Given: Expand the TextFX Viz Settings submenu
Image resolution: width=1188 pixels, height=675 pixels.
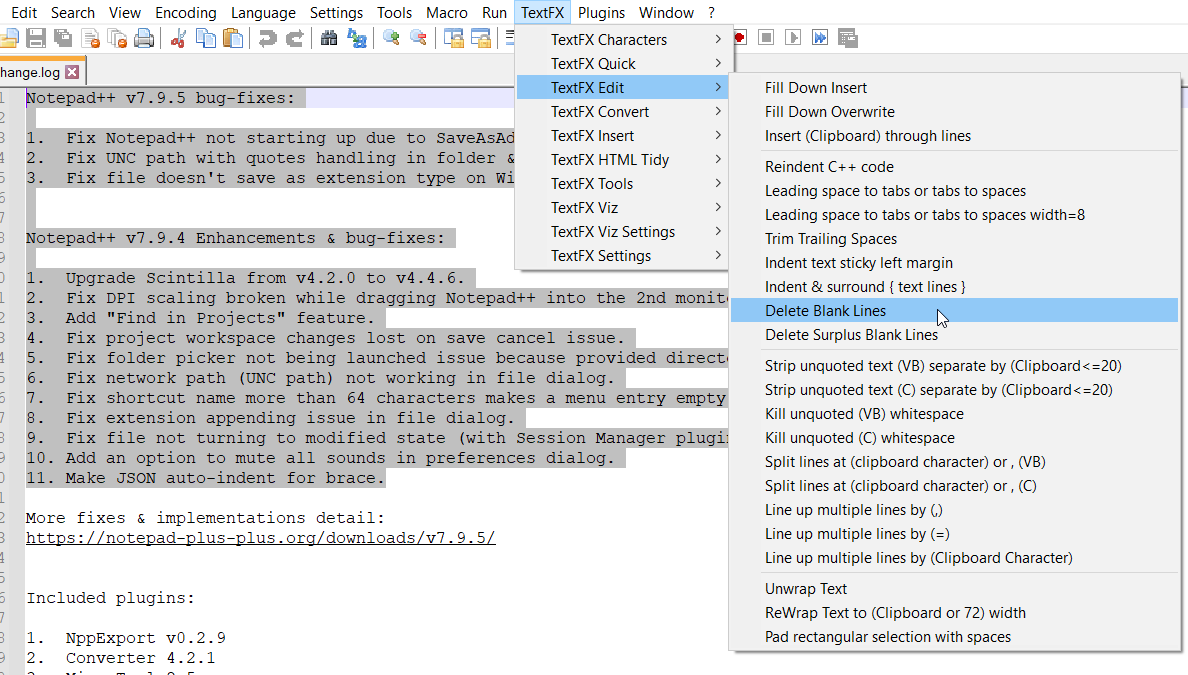Looking at the screenshot, I should tap(621, 232).
